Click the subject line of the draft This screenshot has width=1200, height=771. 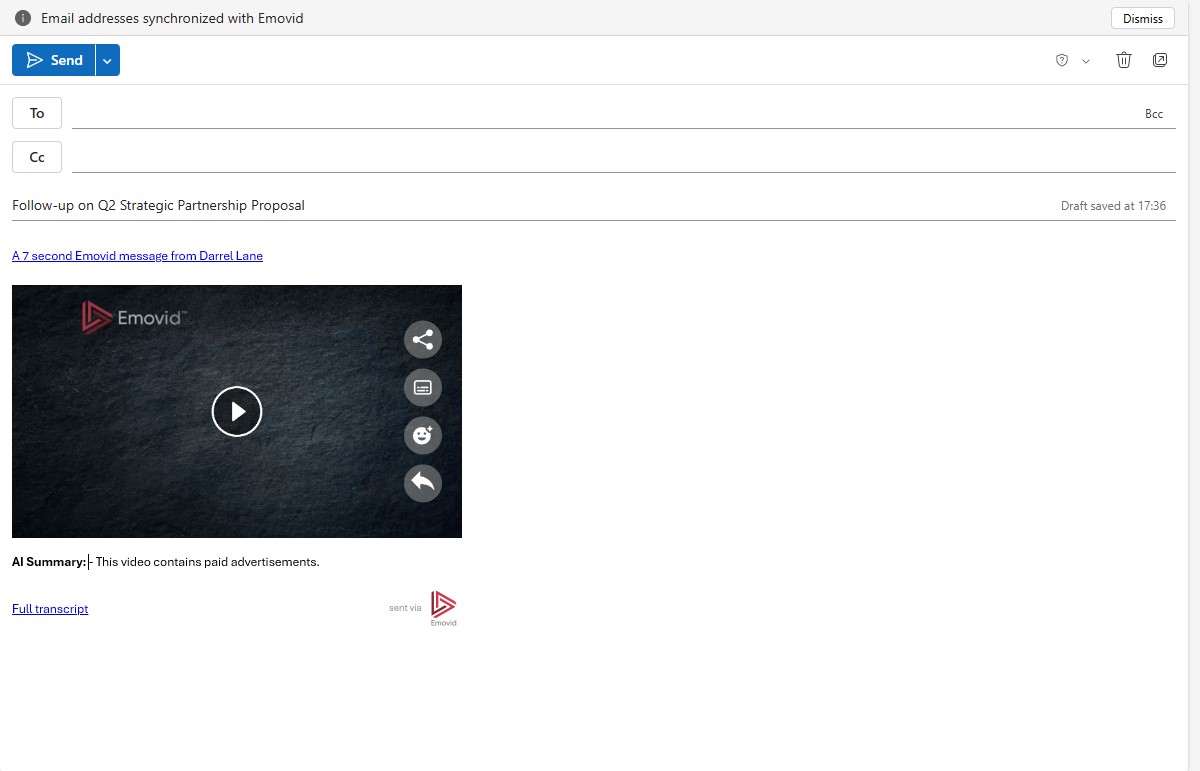[x=158, y=205]
